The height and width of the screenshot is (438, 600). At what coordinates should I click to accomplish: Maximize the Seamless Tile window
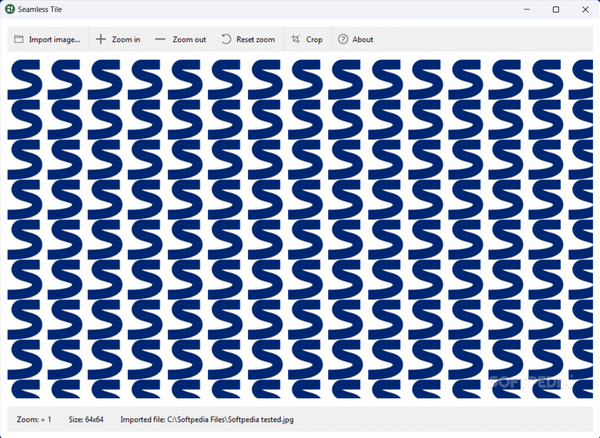556,9
